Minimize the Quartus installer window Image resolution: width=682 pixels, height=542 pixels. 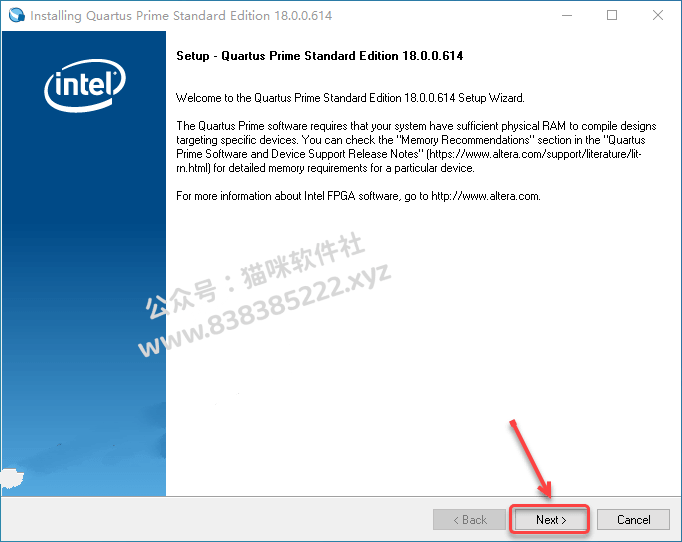[567, 15]
